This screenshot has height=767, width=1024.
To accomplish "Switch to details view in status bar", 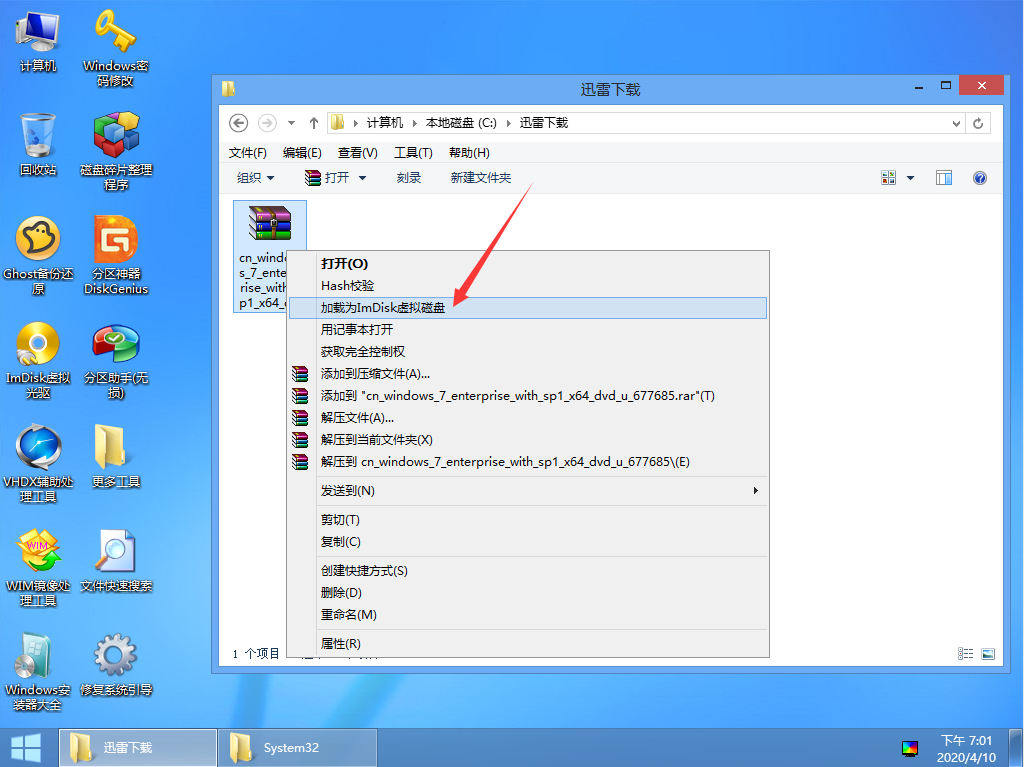I will tap(966, 654).
